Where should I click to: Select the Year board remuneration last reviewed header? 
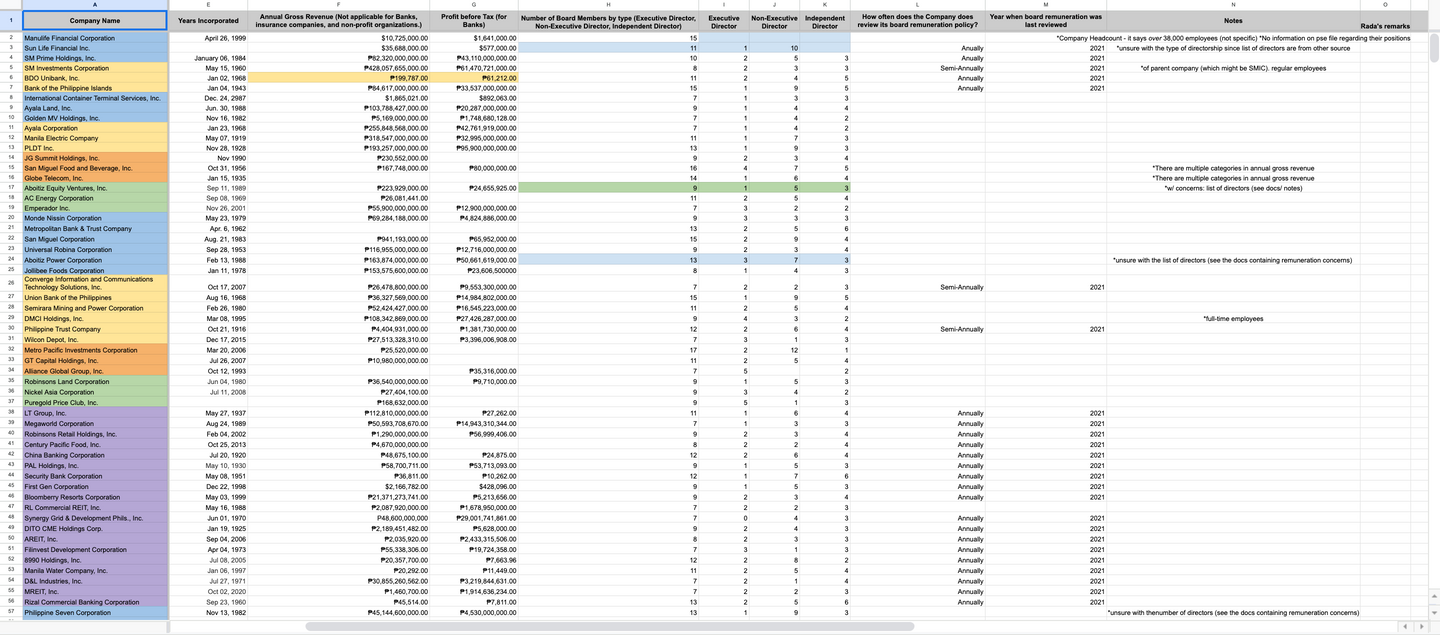1045,21
